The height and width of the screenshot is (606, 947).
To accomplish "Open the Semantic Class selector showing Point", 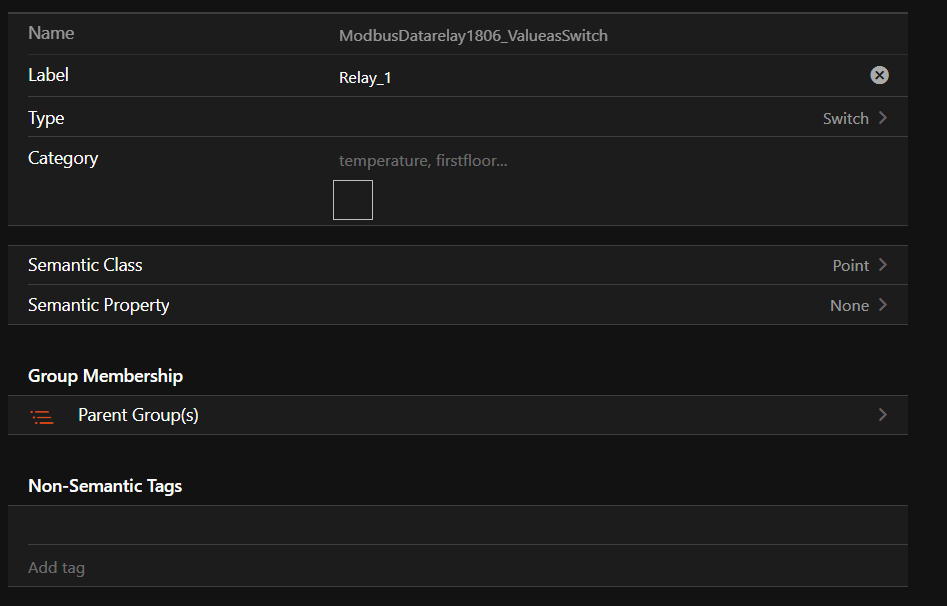I will pyautogui.click(x=850, y=265).
